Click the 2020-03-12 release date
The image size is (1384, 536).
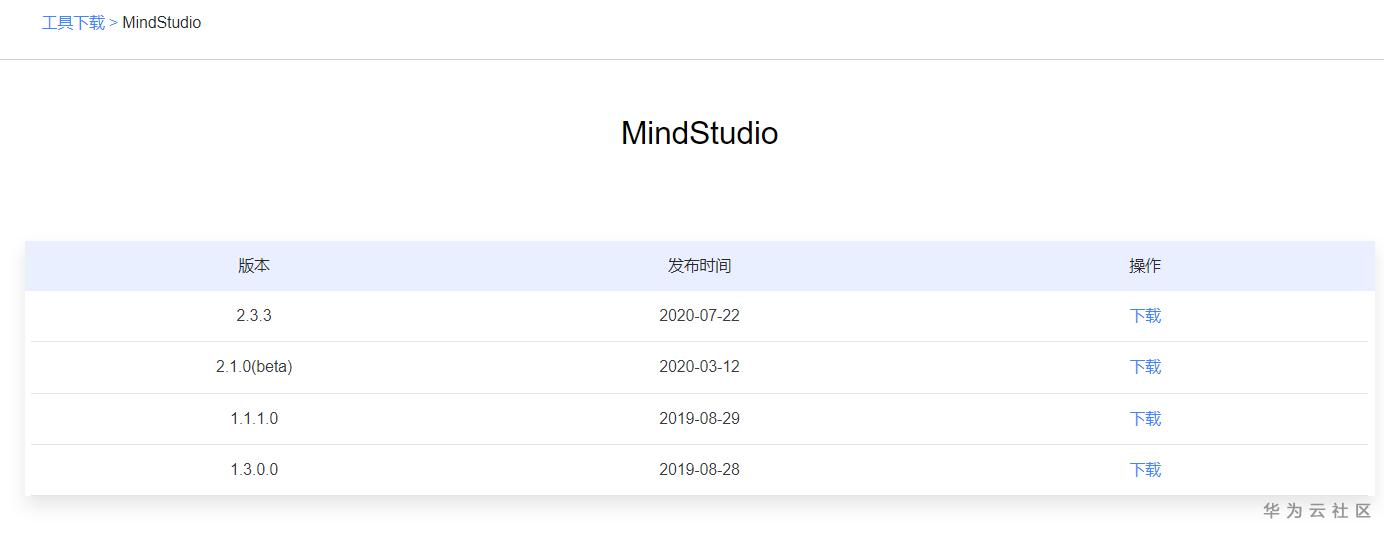point(699,367)
